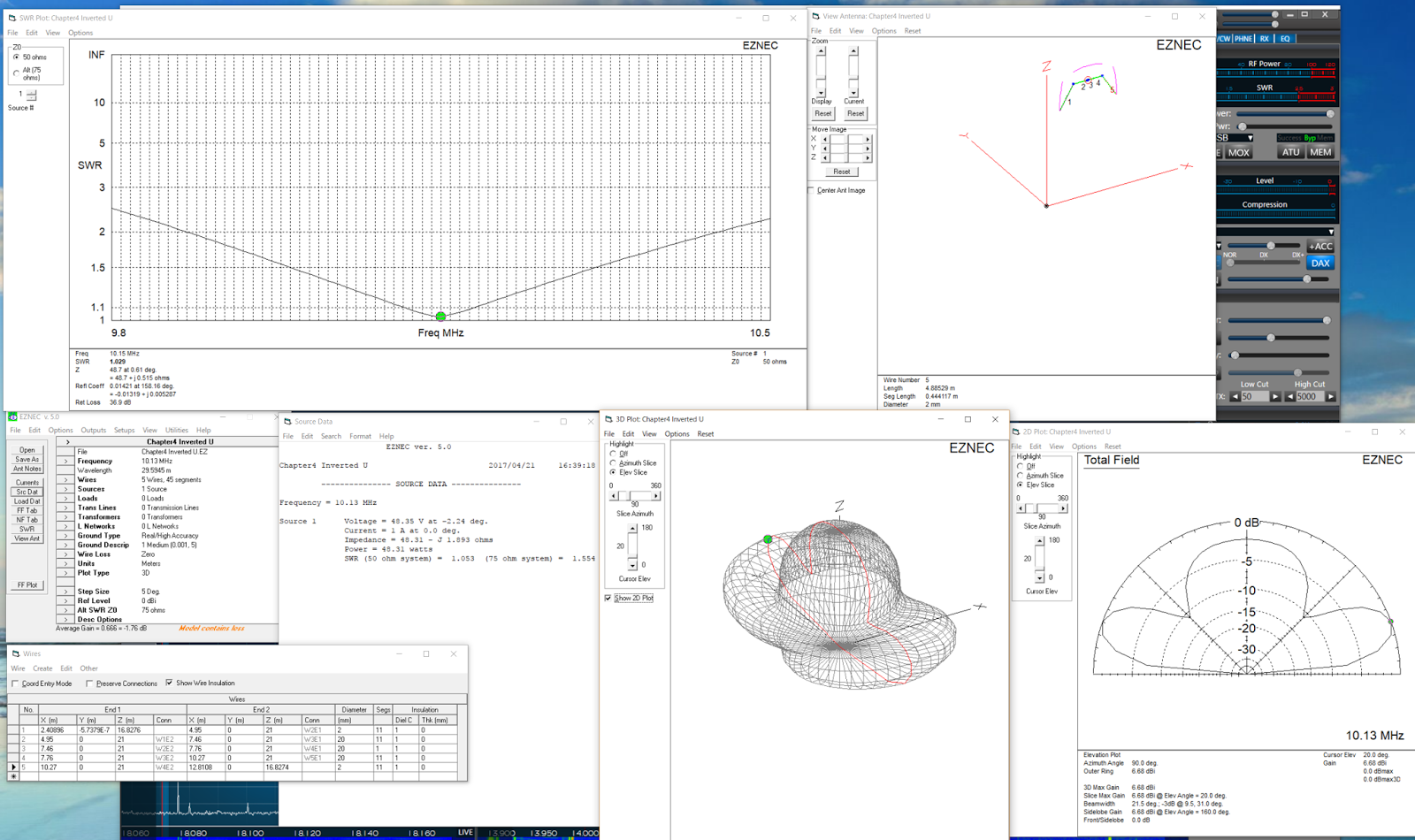
Task: Click the DAX button
Action: coord(1320,263)
